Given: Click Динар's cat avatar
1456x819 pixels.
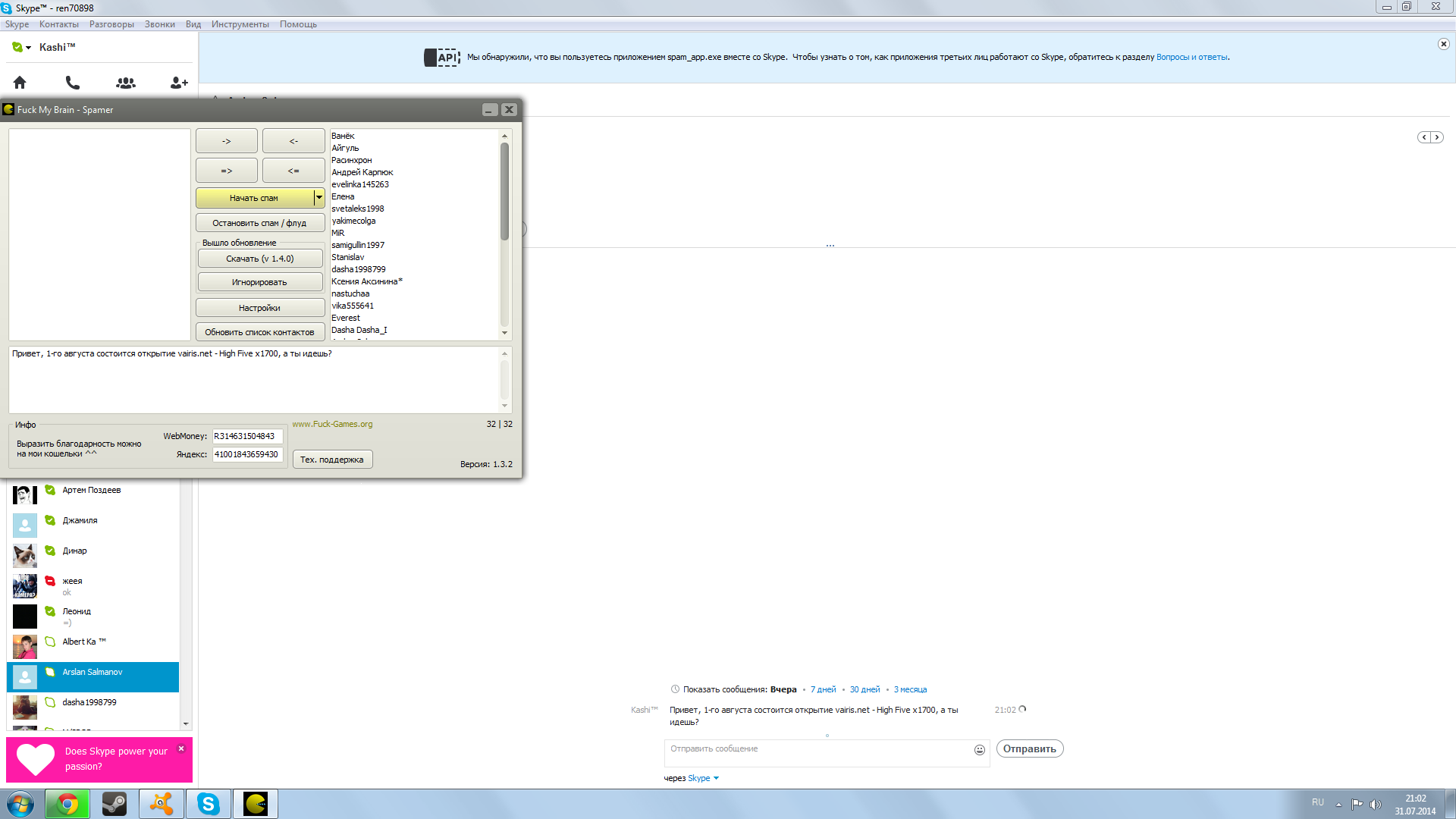Looking at the screenshot, I should point(25,556).
